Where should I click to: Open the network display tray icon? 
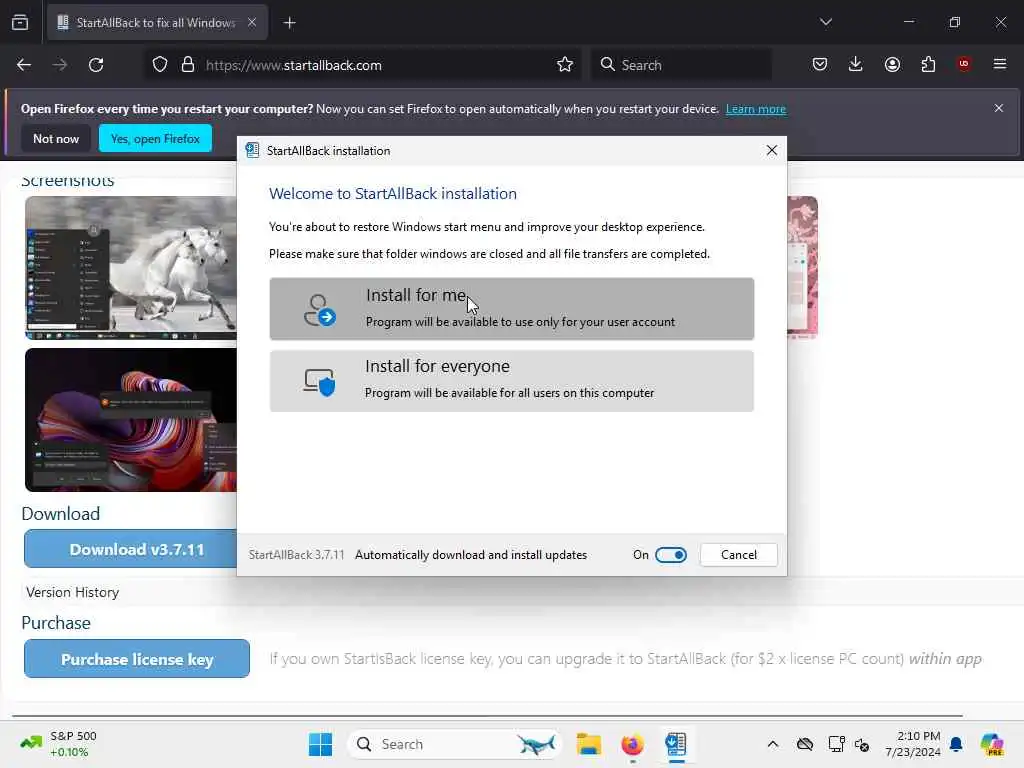[x=837, y=744]
